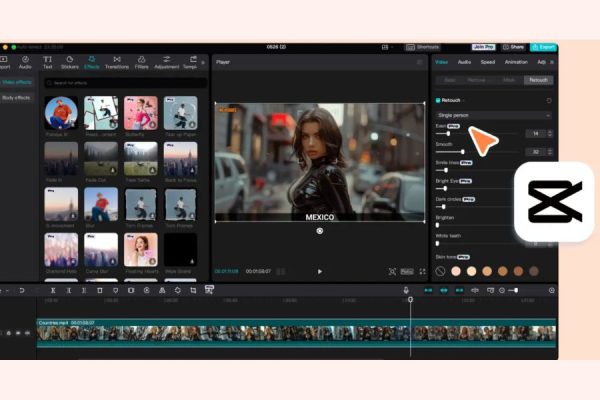Click the Text tool icon
Image resolution: width=600 pixels, height=400 pixels.
point(48,62)
